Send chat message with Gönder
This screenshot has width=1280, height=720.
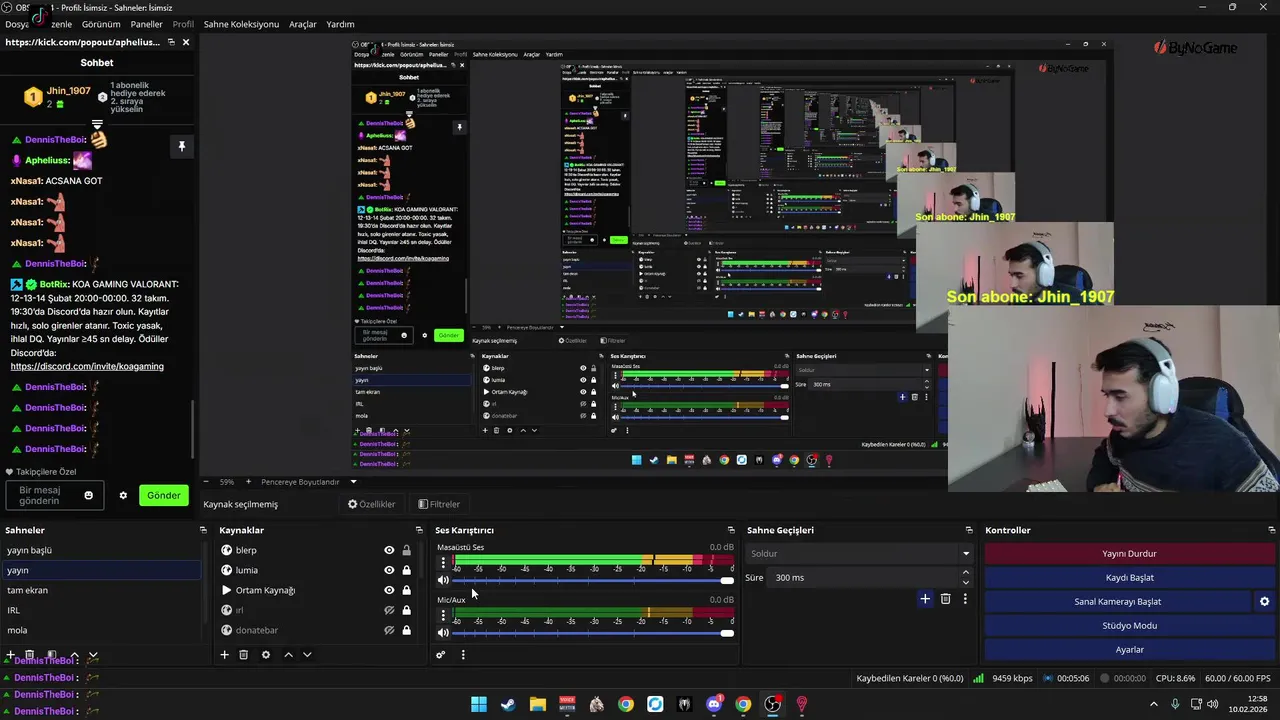pyautogui.click(x=164, y=495)
